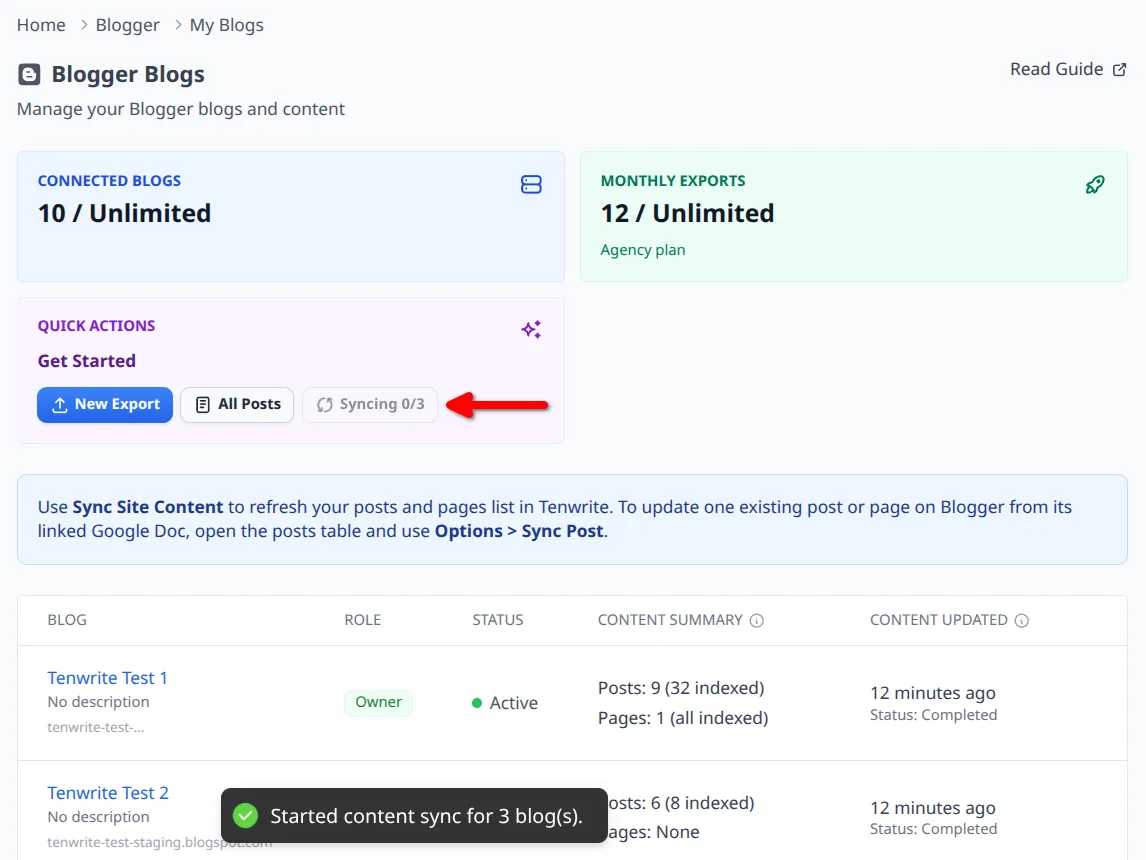Click the 'Agency plan' label
The height and width of the screenshot is (860, 1146).
click(x=643, y=250)
